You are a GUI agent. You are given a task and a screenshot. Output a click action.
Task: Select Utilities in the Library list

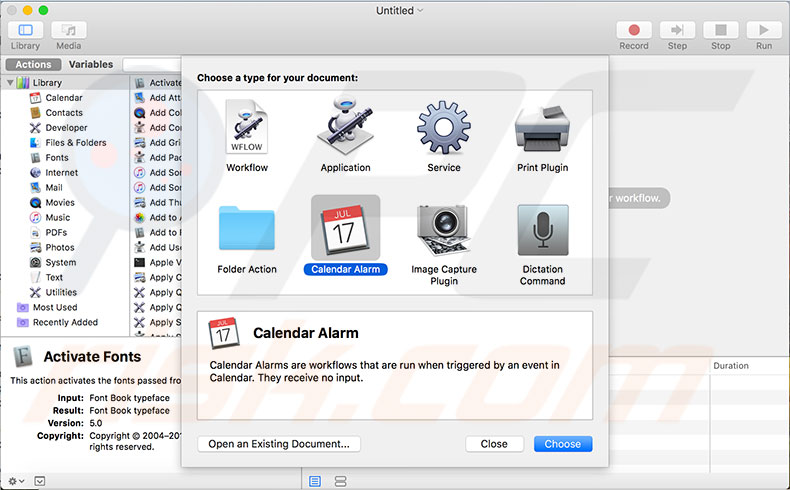point(61,293)
